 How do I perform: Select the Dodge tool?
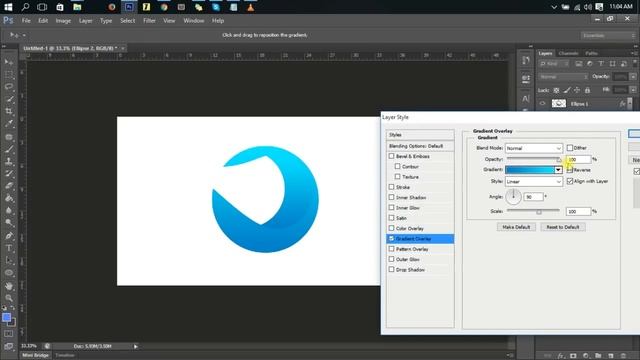9,223
